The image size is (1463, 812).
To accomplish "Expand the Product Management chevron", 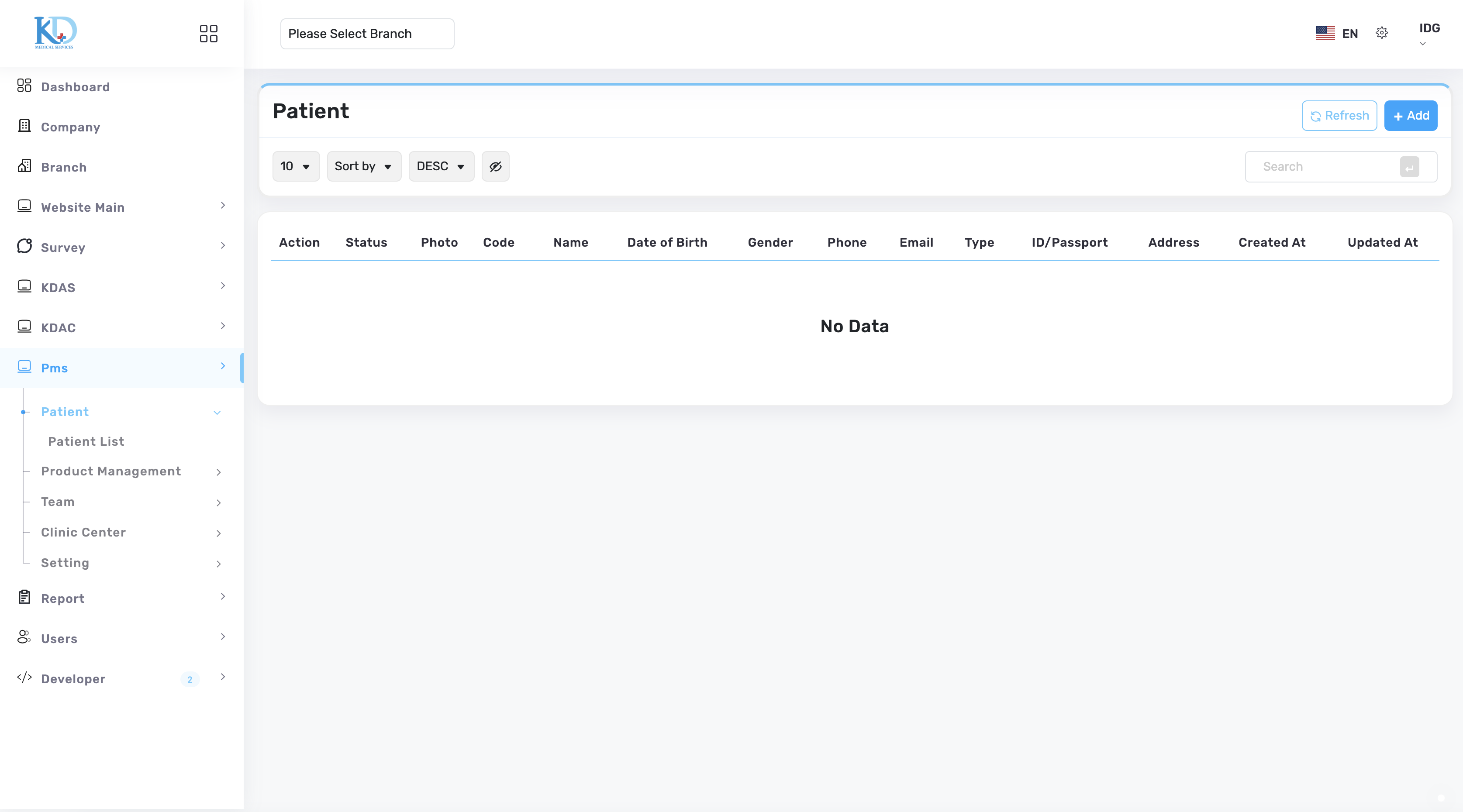I will pyautogui.click(x=219, y=472).
